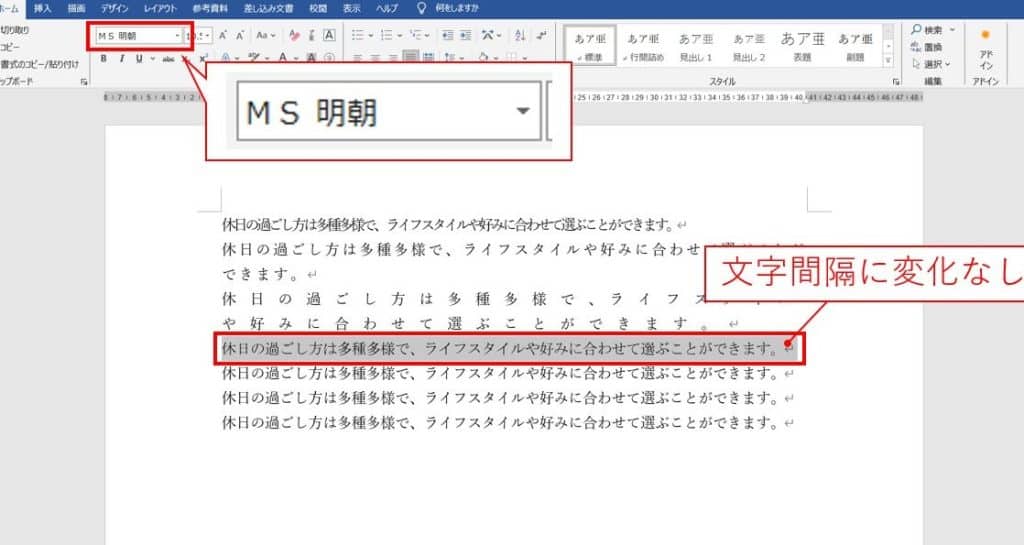Apply strikethrough to the text
Image resolution: width=1024 pixels, height=545 pixels.
(168, 58)
